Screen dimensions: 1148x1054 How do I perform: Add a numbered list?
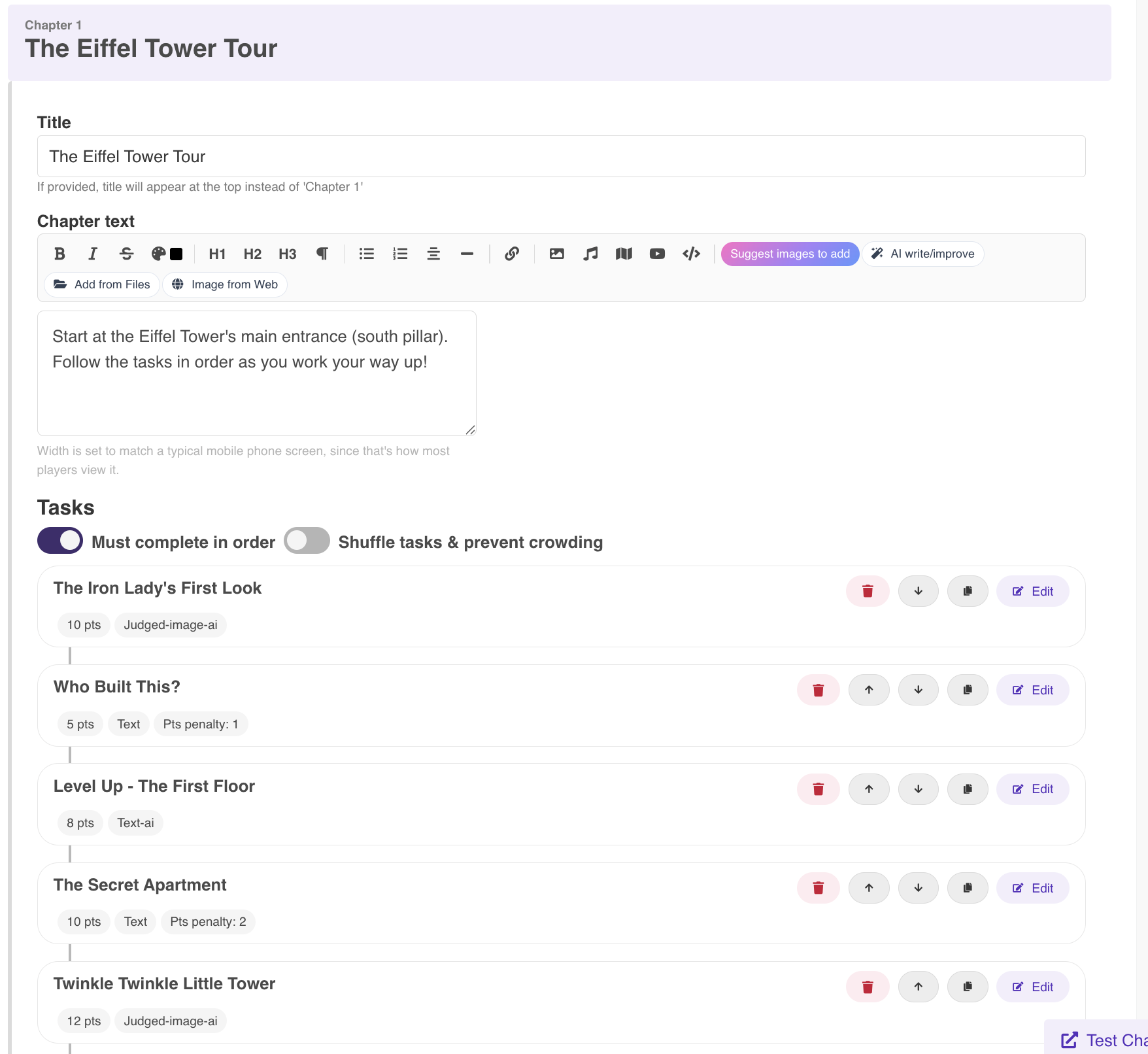[x=400, y=254]
